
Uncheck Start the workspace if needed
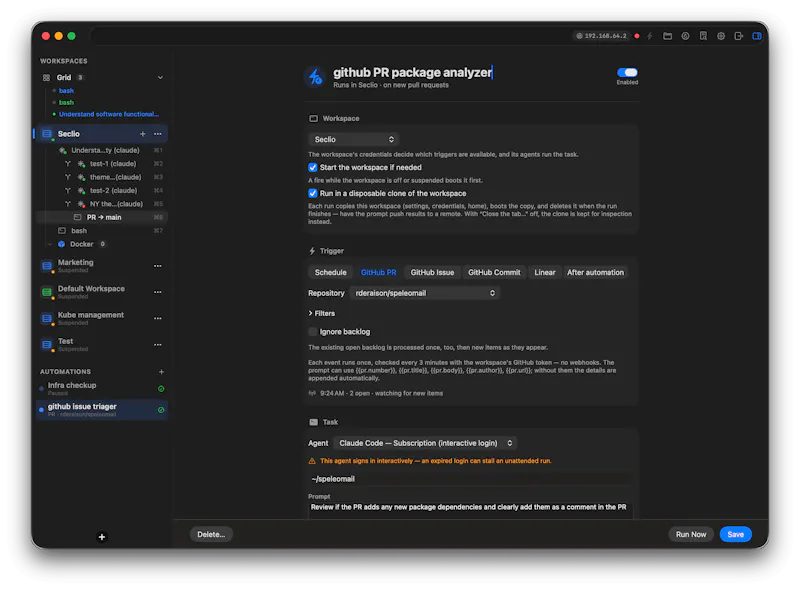click(x=313, y=167)
